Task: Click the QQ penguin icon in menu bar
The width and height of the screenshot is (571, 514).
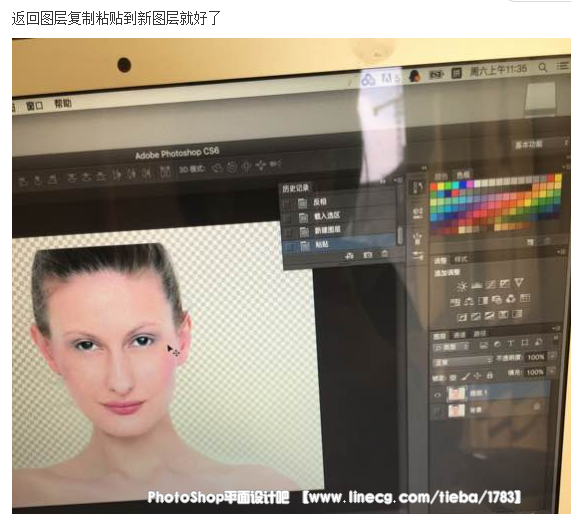Action: click(x=414, y=76)
